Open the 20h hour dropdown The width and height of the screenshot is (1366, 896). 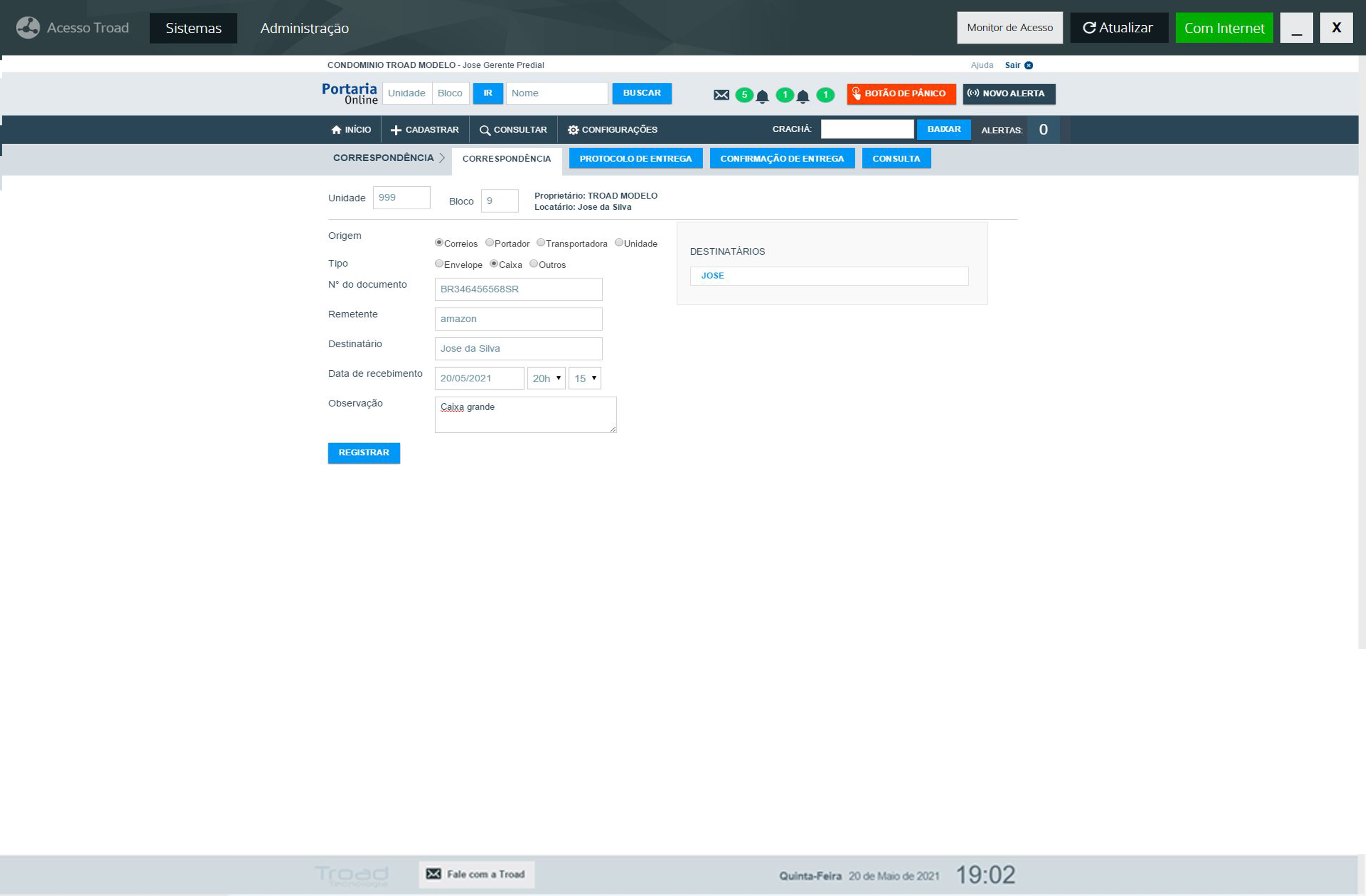pyautogui.click(x=546, y=378)
